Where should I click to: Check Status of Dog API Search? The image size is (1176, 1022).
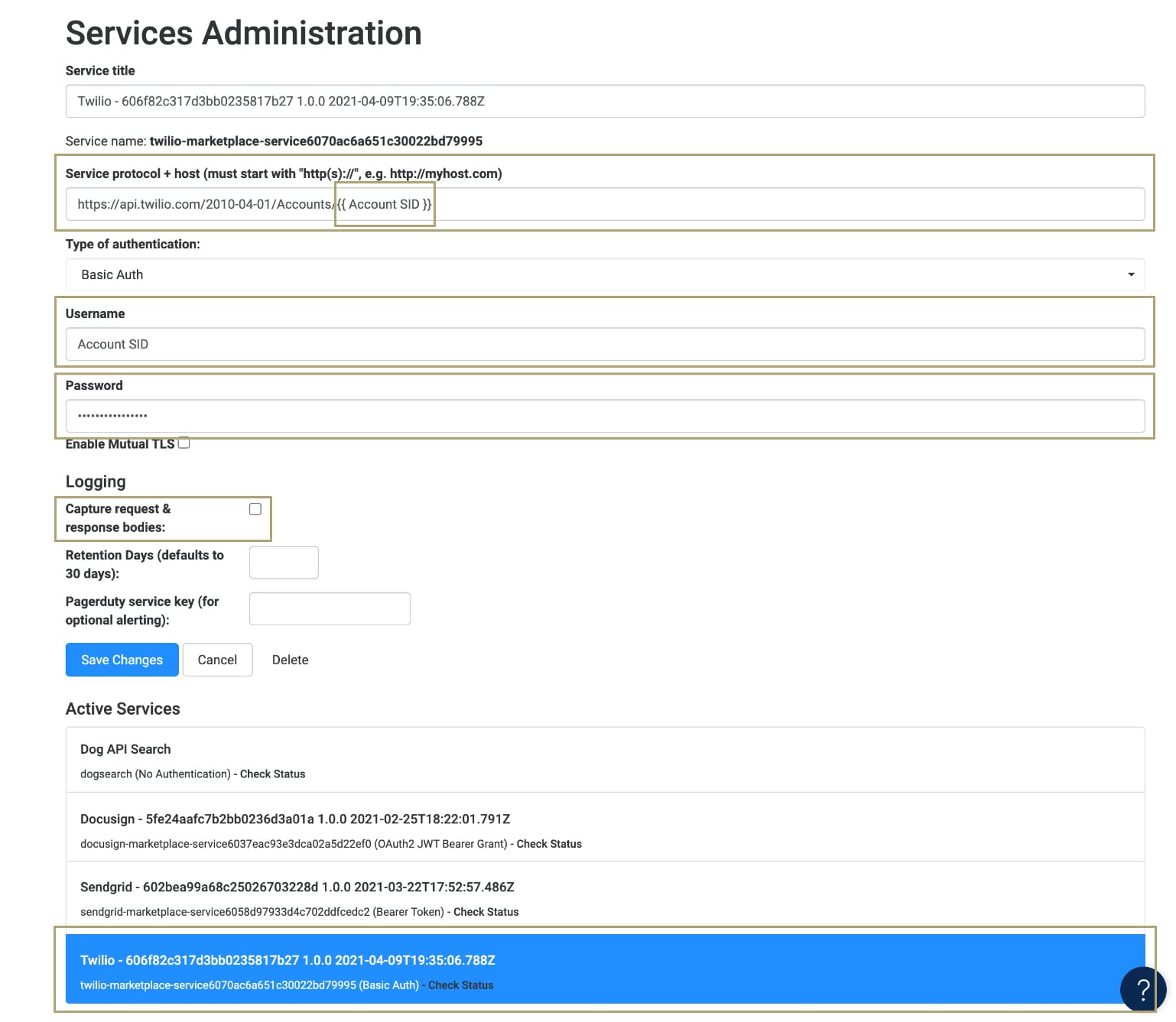tap(272, 774)
